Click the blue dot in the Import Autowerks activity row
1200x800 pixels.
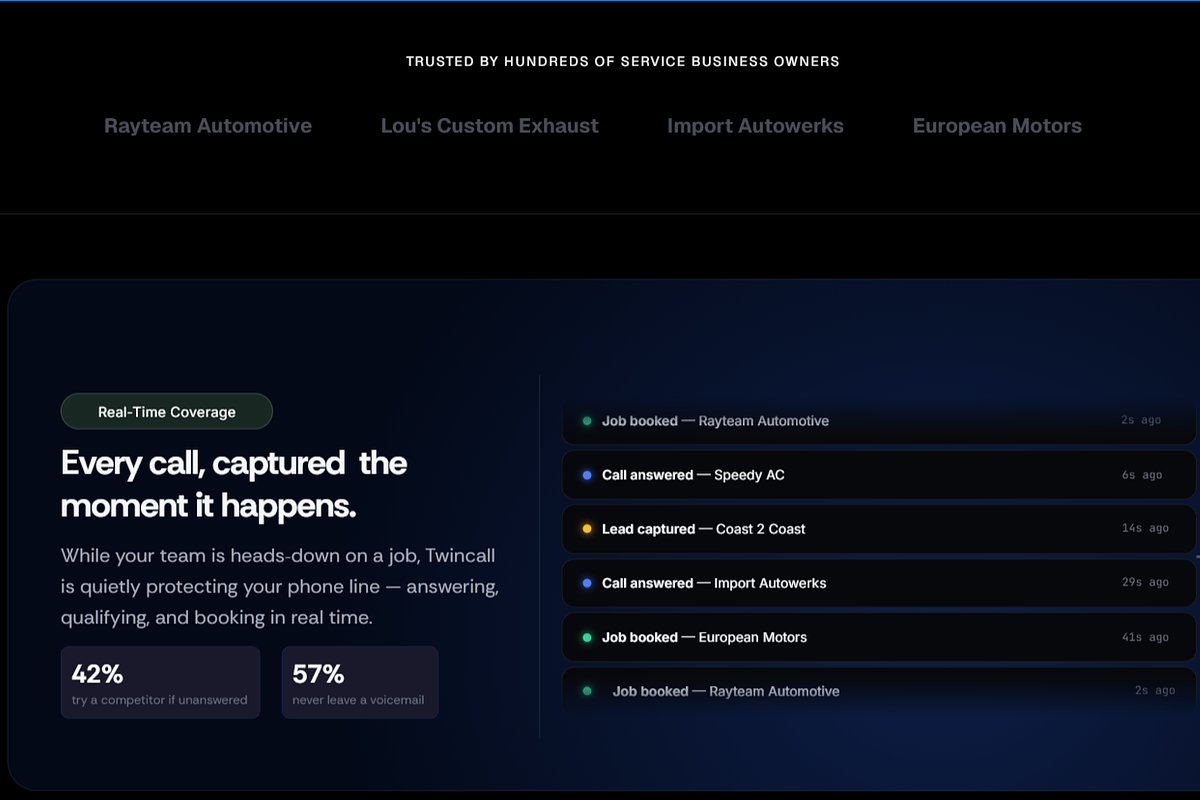(587, 583)
